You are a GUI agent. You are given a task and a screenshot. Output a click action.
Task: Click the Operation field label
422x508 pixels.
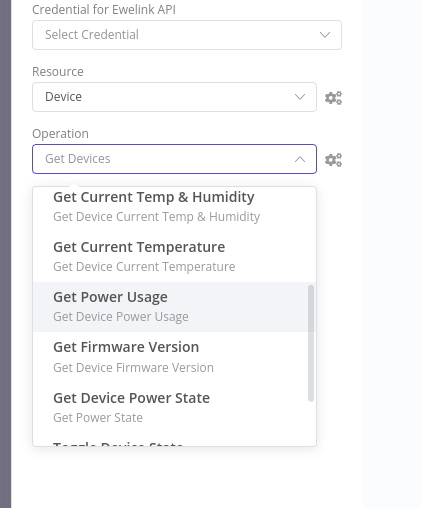point(60,134)
